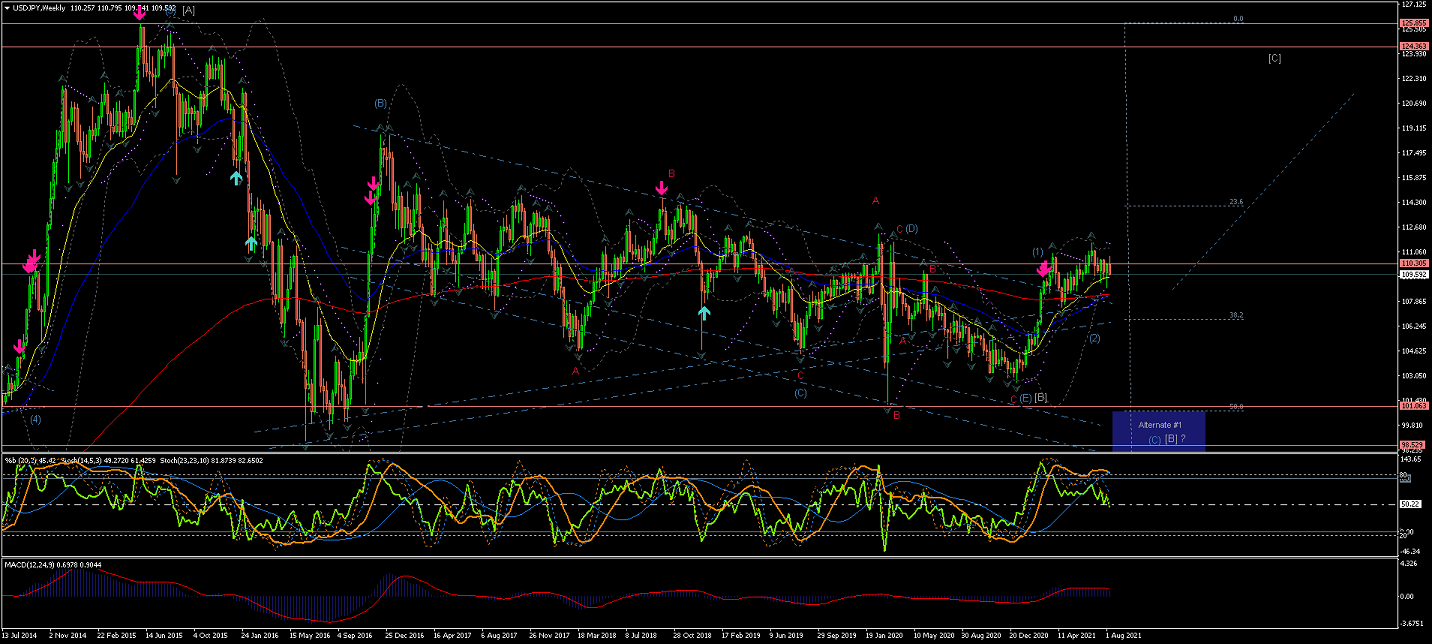Click the pink arrow cluster above the (4) label
Viewport: 1432px width, 644px height.
point(32,262)
